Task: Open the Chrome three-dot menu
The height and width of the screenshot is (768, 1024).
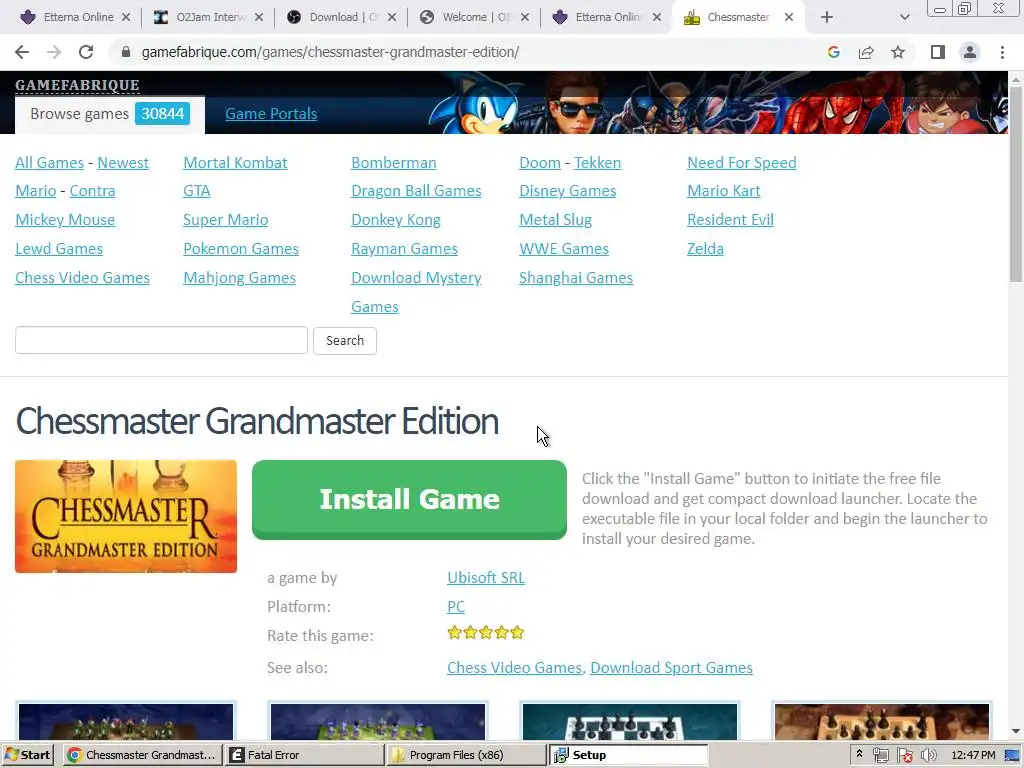Action: (x=1002, y=52)
